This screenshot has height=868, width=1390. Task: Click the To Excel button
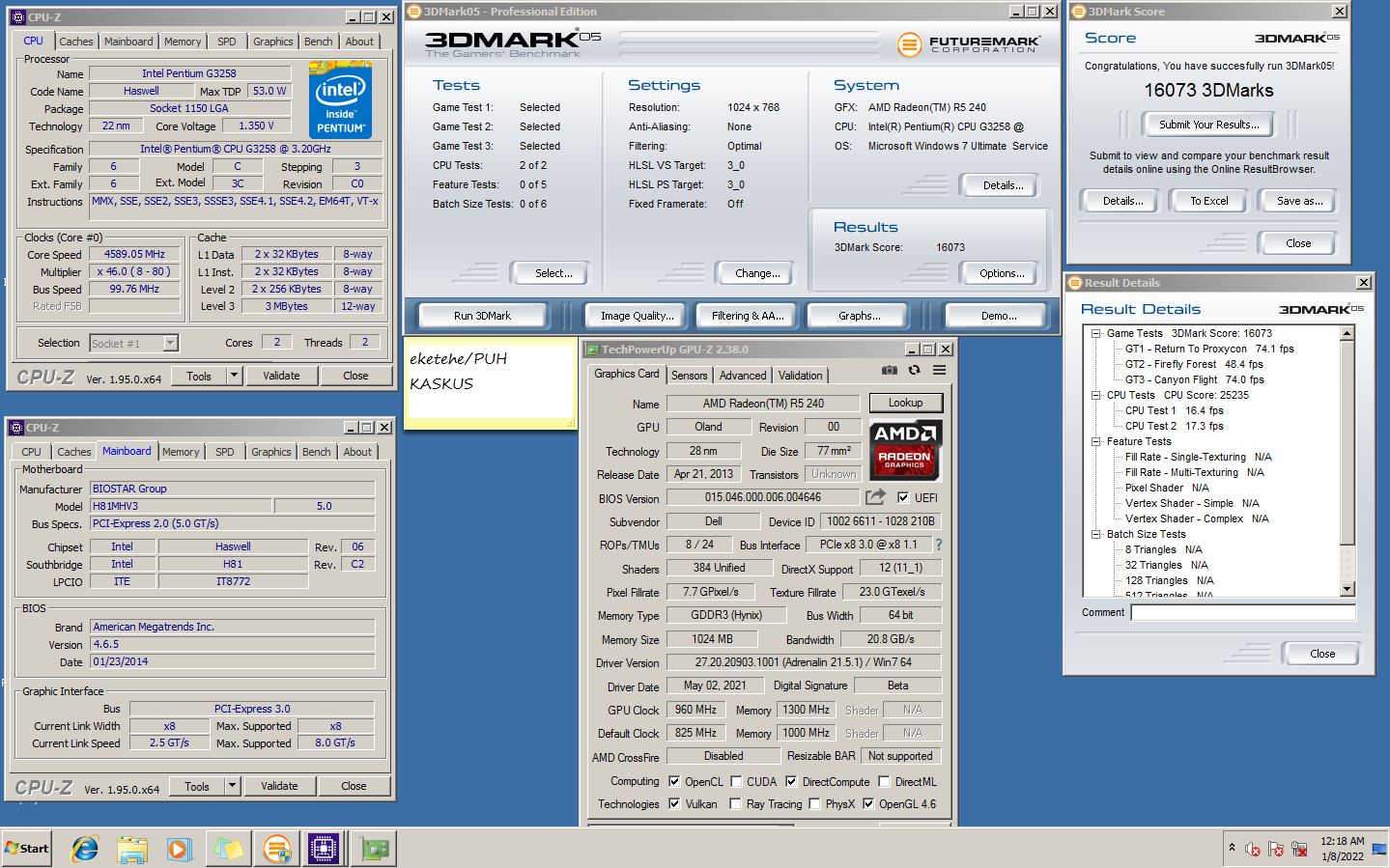1208,201
